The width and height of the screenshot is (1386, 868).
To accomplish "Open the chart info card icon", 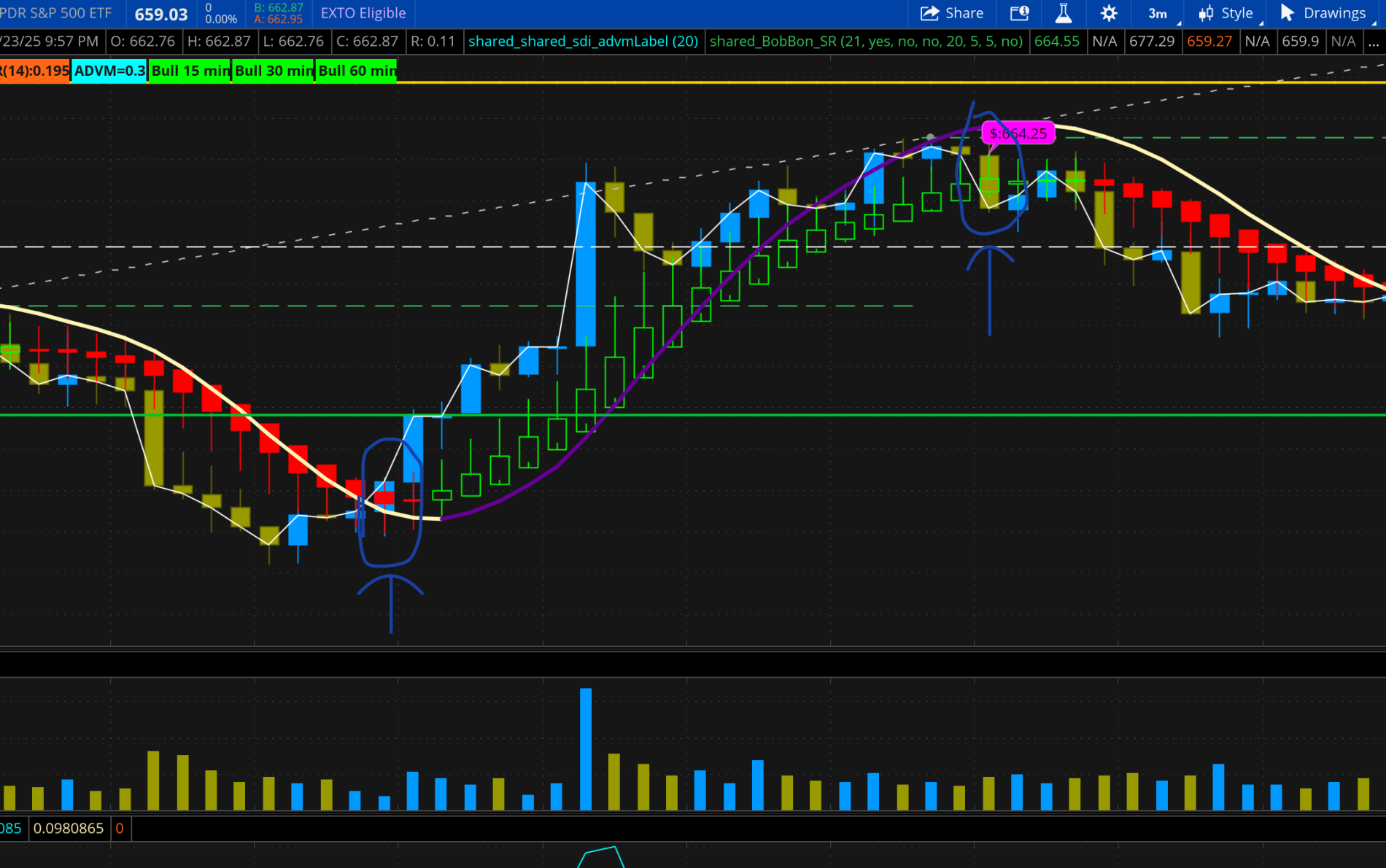I will coord(1019,13).
